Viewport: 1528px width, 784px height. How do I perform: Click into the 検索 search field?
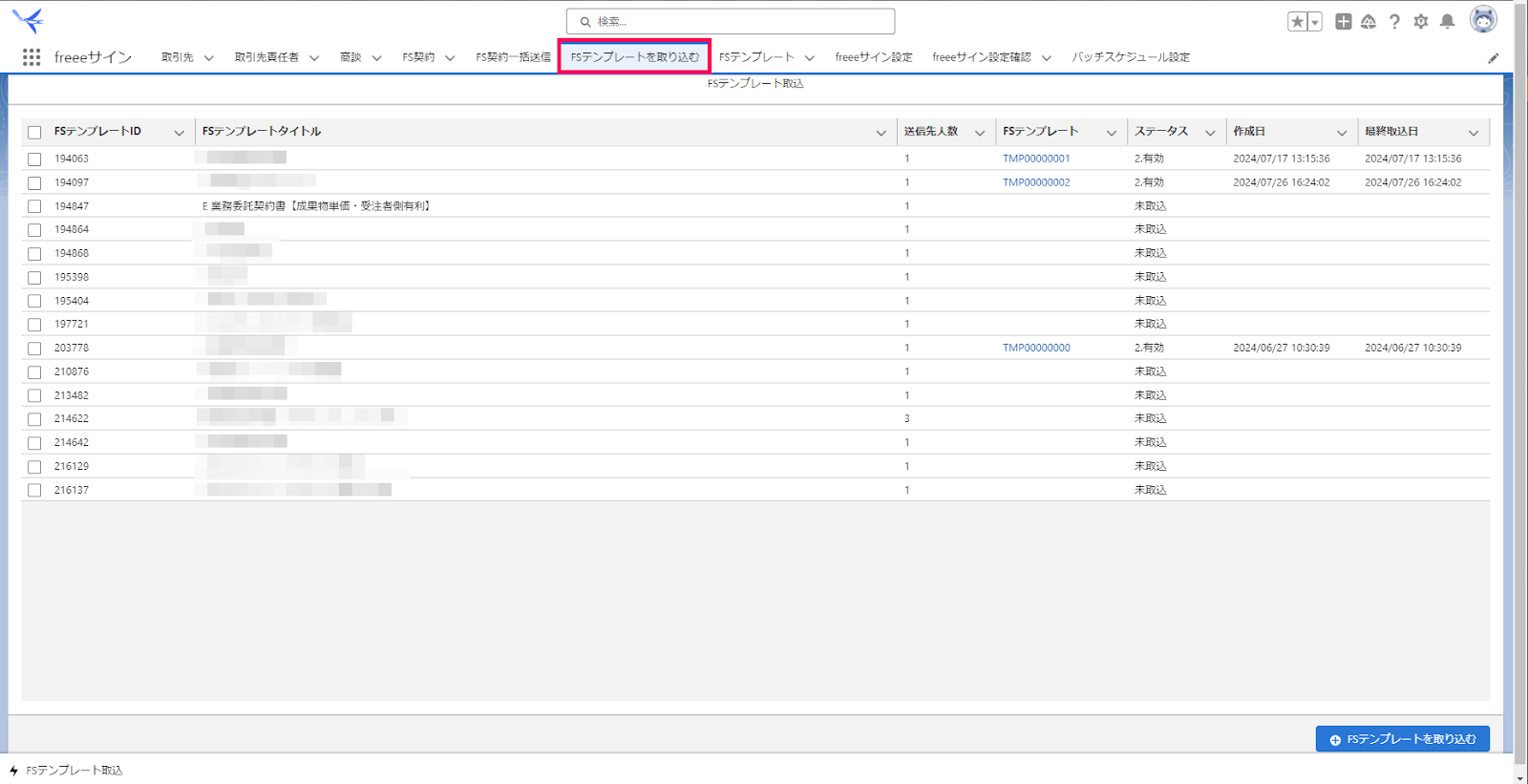click(x=731, y=21)
